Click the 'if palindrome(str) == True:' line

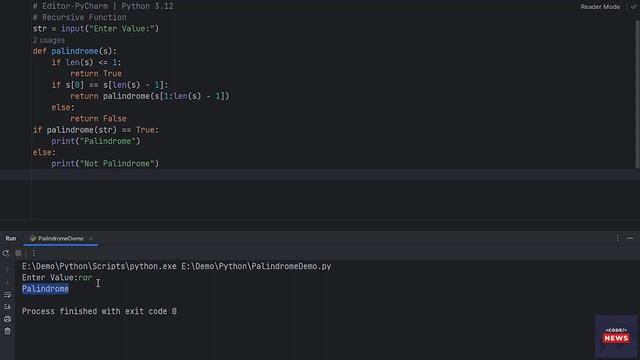(x=96, y=130)
